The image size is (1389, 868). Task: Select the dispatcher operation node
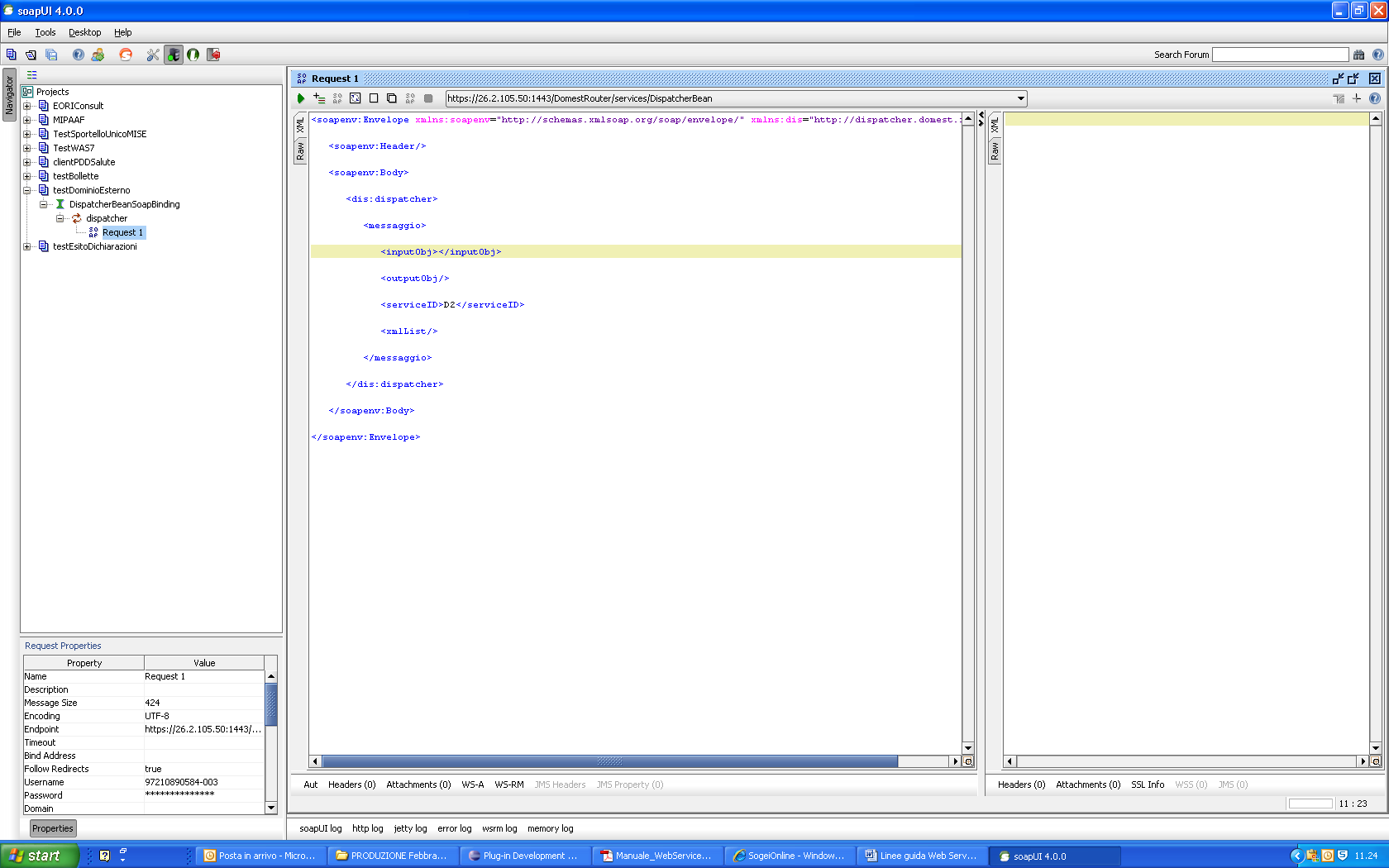pos(107,218)
